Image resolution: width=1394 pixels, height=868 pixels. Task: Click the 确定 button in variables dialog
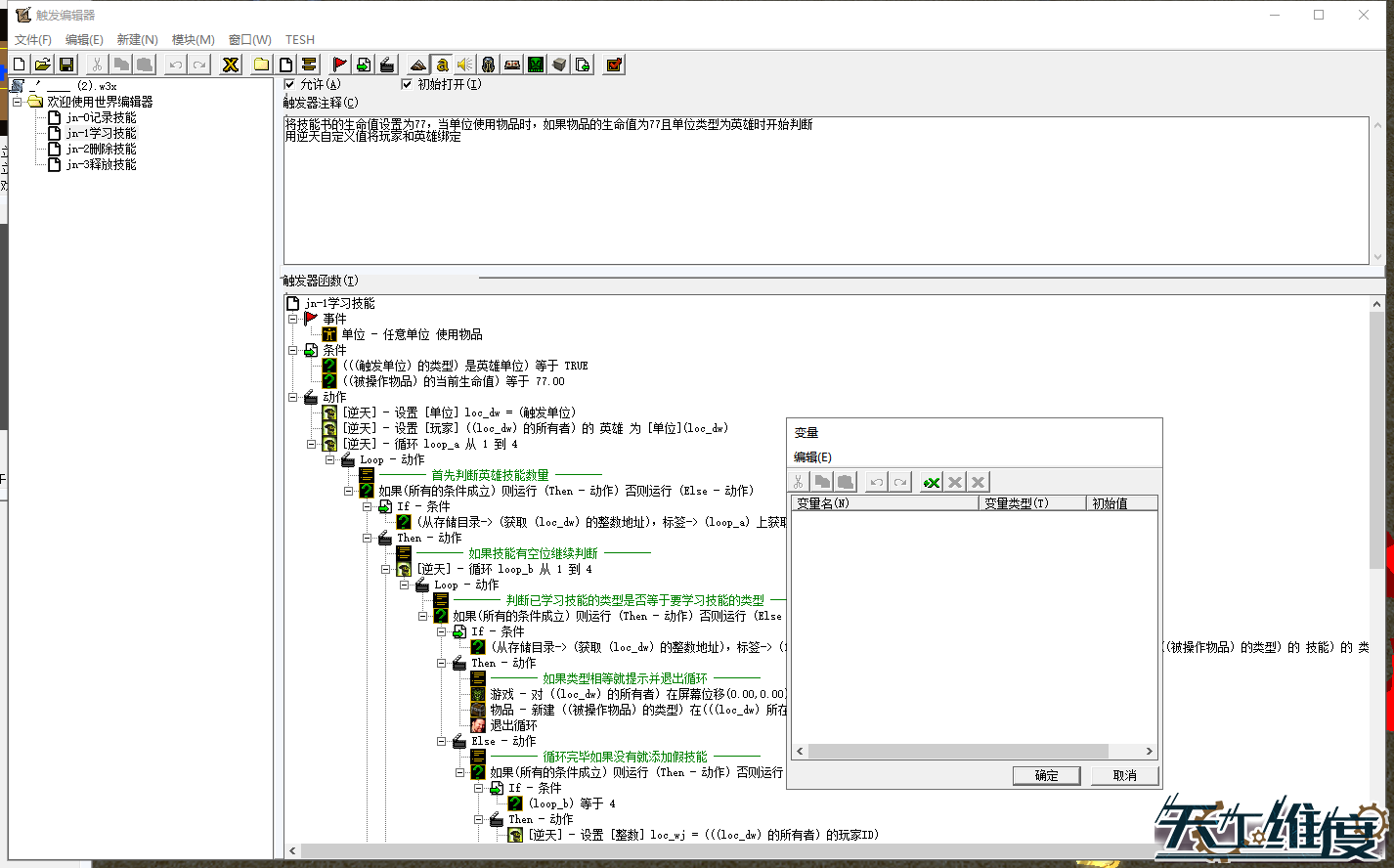pyautogui.click(x=1046, y=775)
